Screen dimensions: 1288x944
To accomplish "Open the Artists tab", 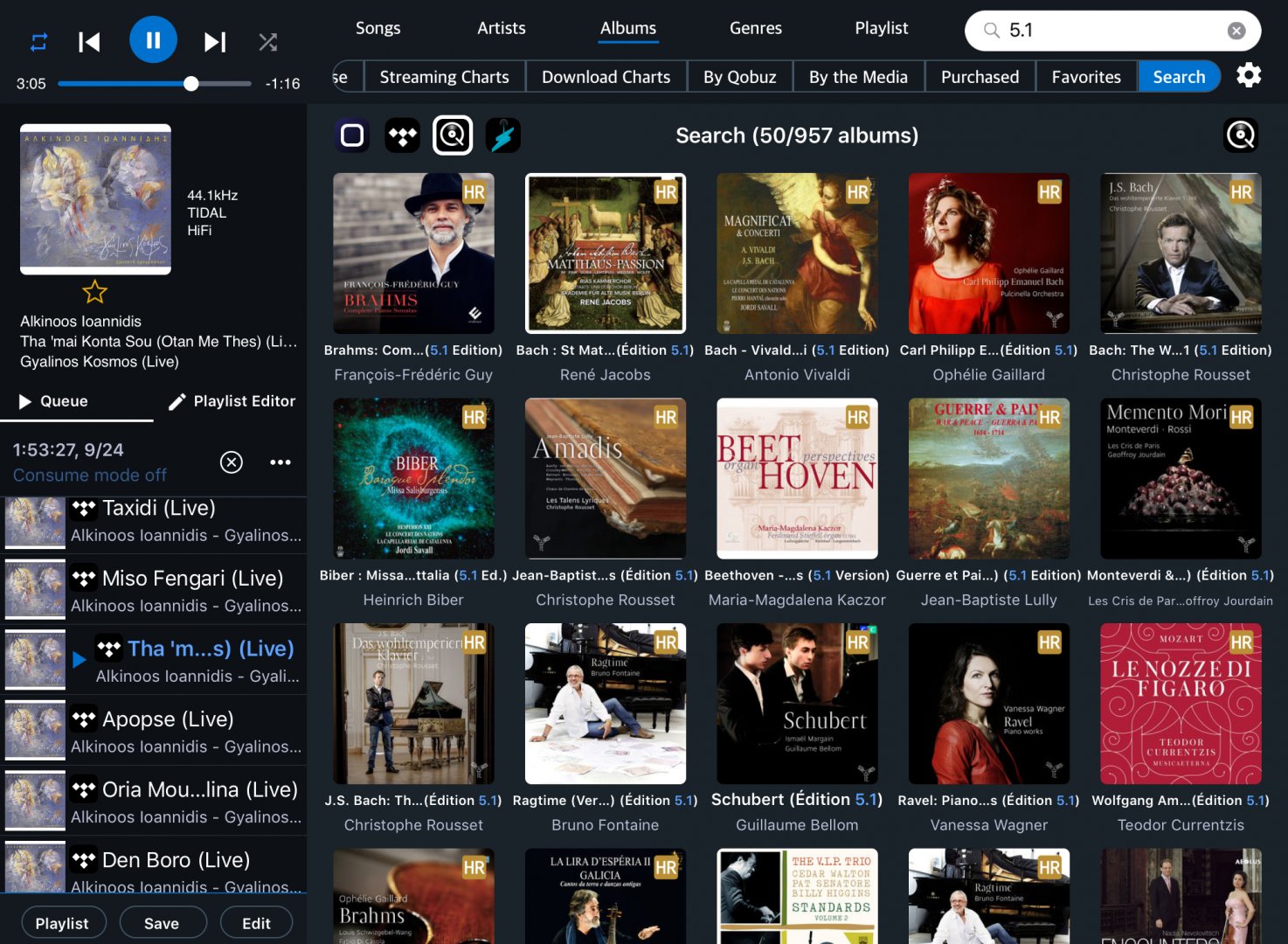I will (x=502, y=28).
